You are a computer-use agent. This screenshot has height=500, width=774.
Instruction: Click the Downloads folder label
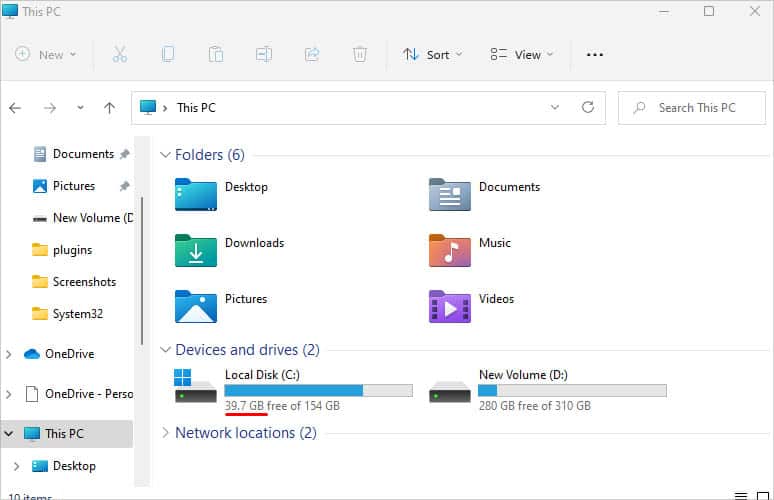click(255, 243)
